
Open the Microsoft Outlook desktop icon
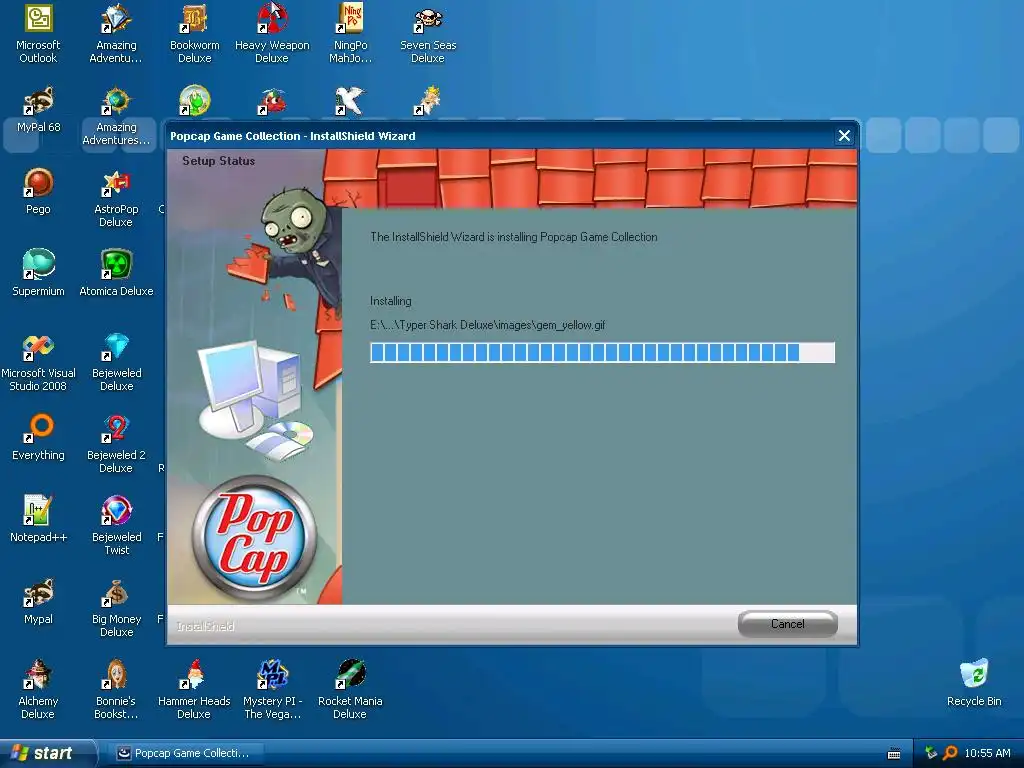pyautogui.click(x=38, y=33)
